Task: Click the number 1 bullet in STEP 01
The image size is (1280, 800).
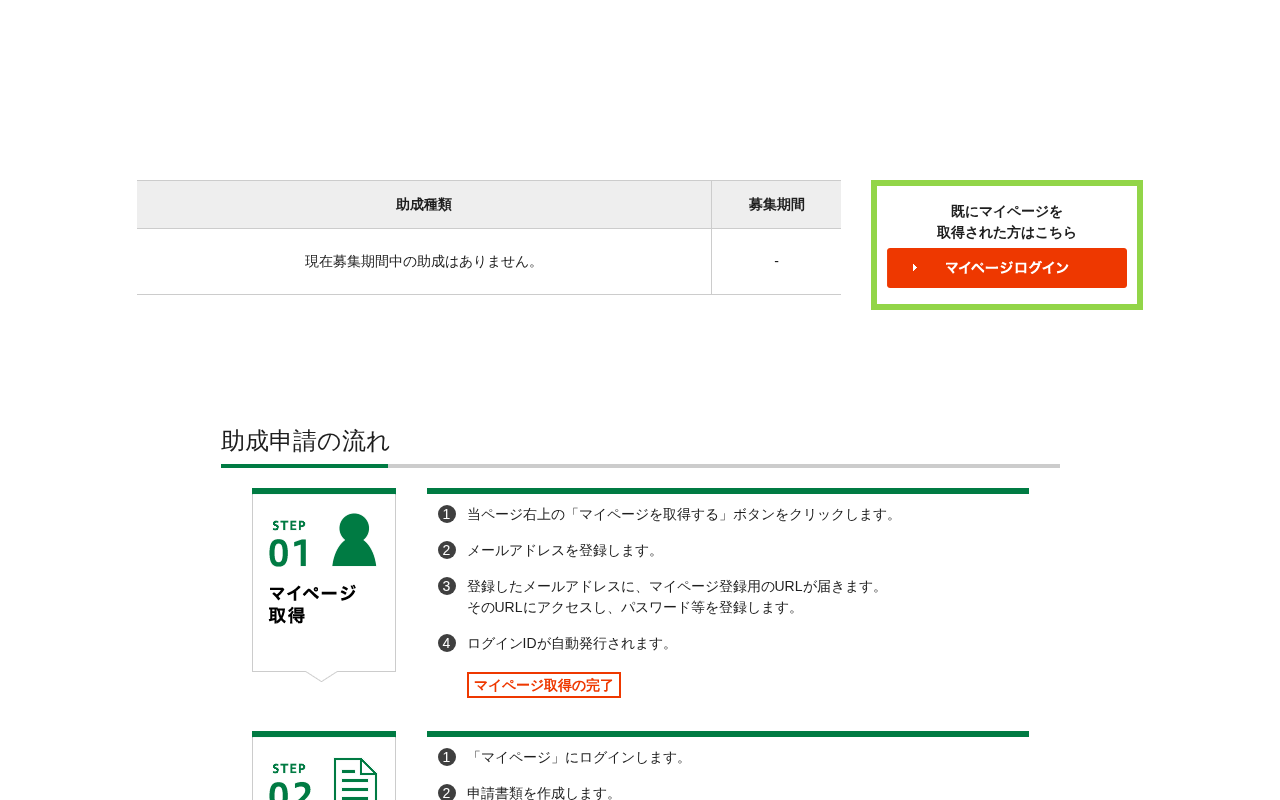Action: point(447,514)
